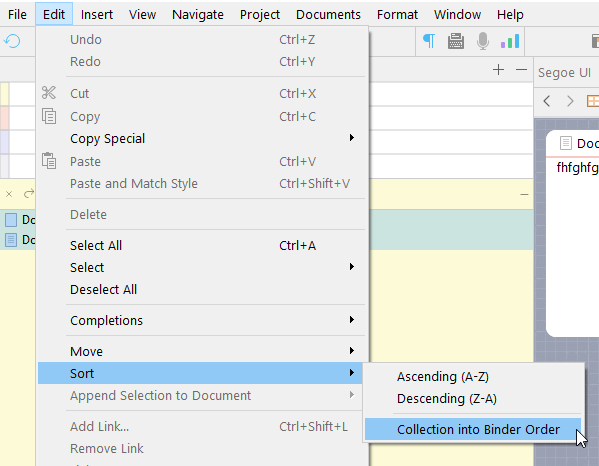599x466 pixels.
Task: Click the minus icon beside the plus
Action: (x=521, y=70)
